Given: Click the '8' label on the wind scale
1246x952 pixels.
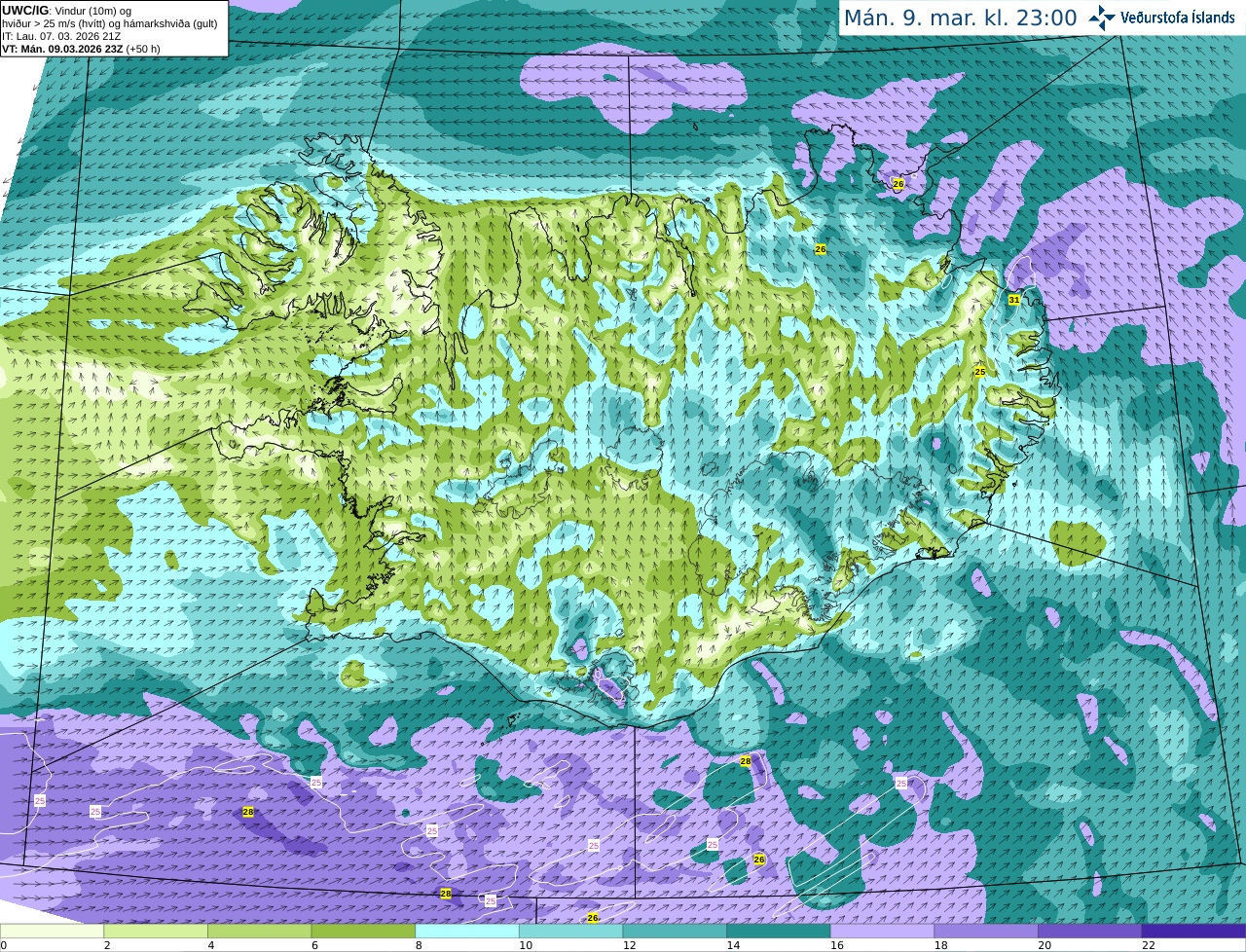Looking at the screenshot, I should coord(418,945).
